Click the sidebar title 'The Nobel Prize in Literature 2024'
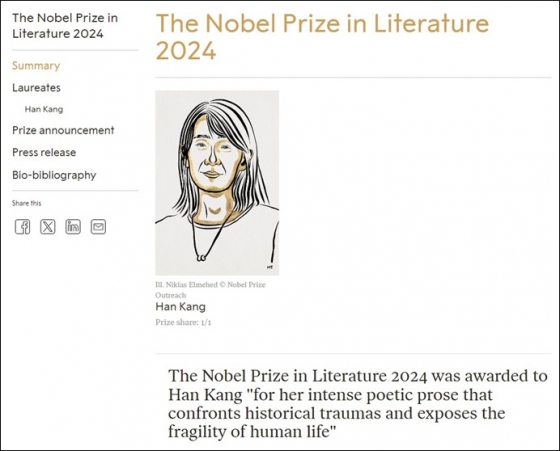This screenshot has width=560, height=451. pyautogui.click(x=65, y=26)
